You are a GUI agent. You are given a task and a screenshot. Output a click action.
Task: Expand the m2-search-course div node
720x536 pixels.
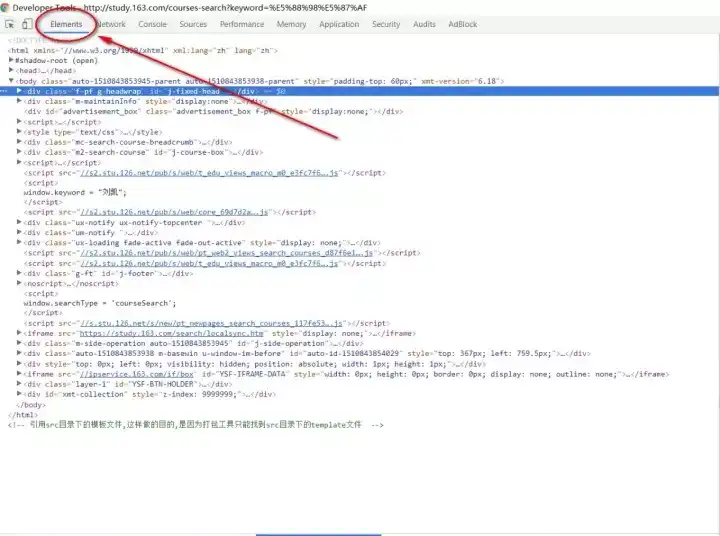[19, 152]
